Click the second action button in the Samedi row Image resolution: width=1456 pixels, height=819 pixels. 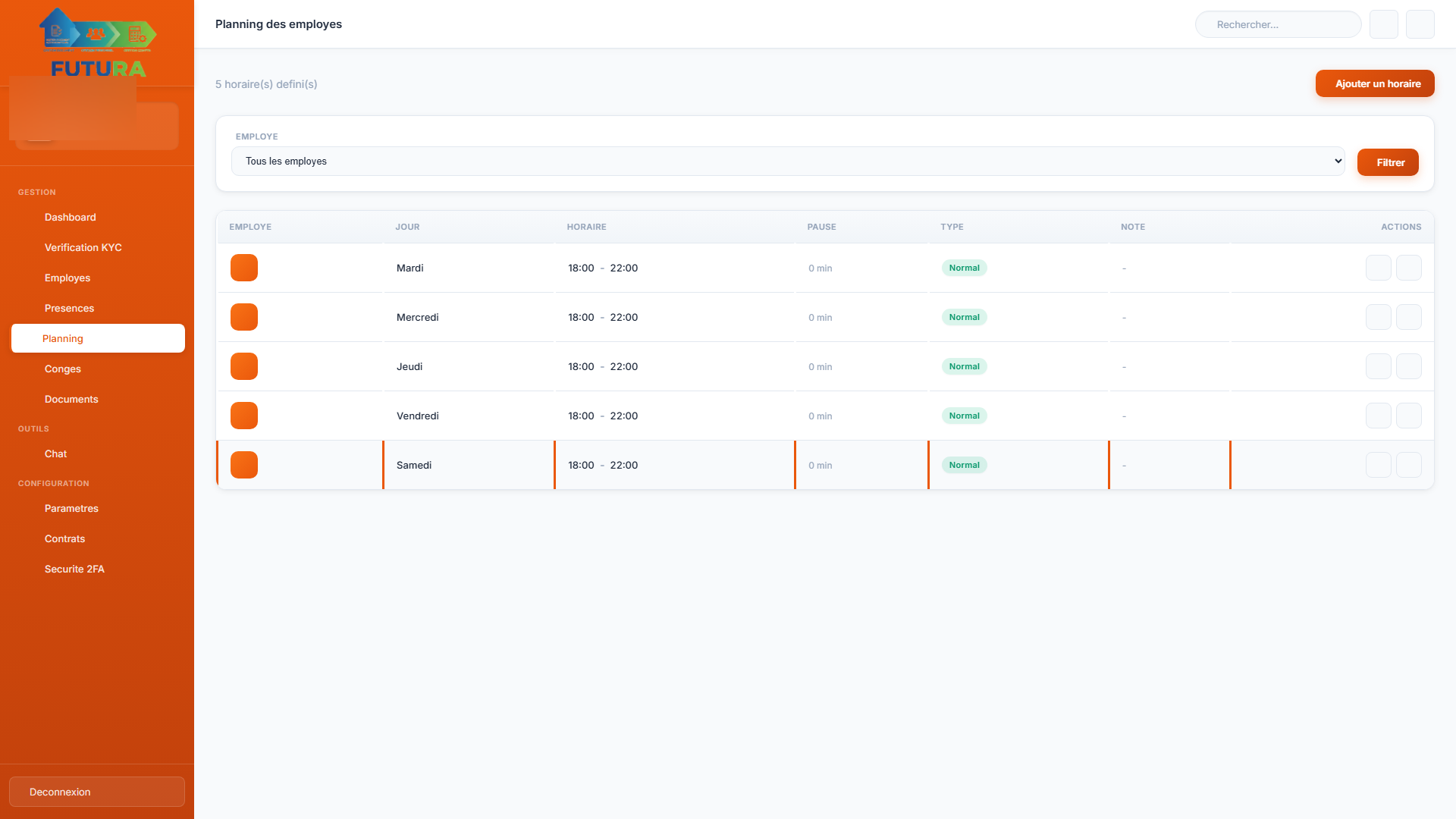point(1408,465)
